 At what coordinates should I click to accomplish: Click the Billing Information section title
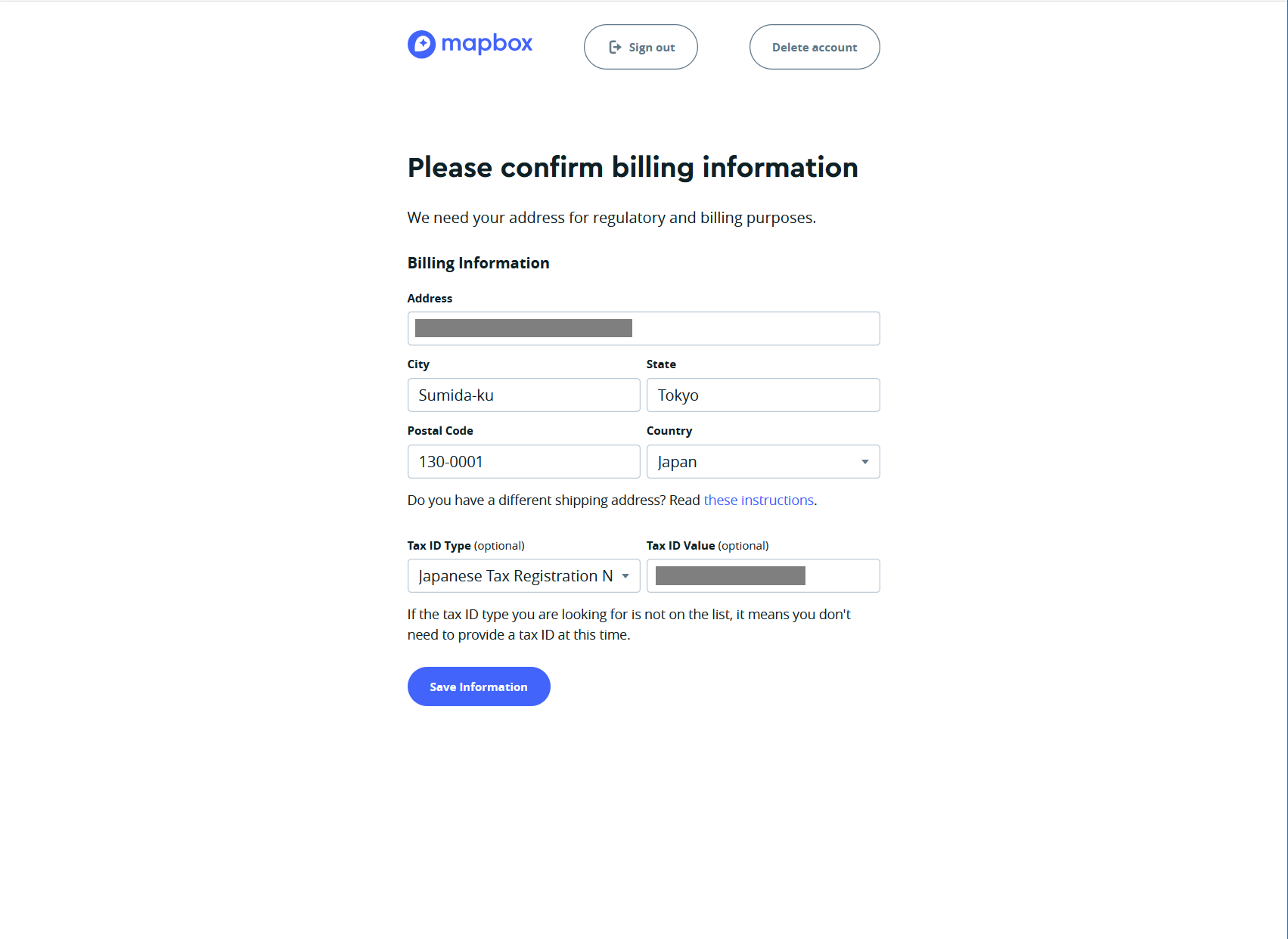click(478, 263)
